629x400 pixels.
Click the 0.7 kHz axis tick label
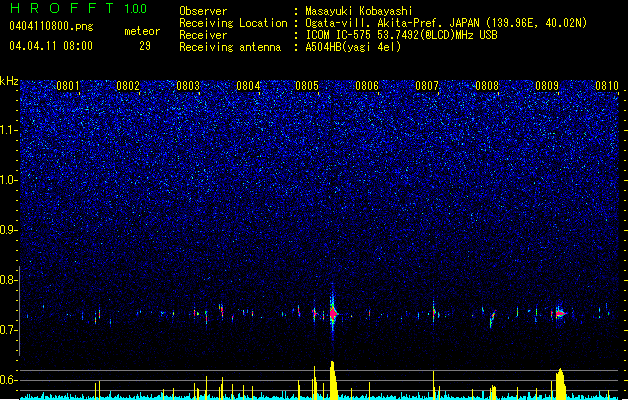(x=9, y=330)
